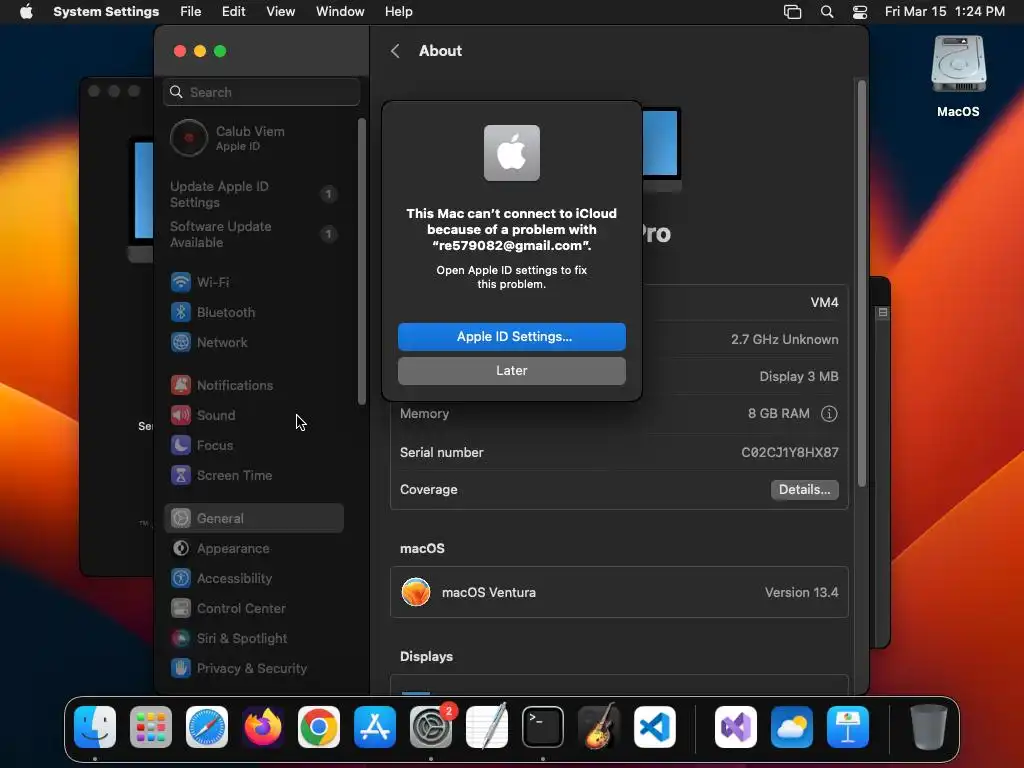Click the sidebar scrollbar
This screenshot has width=1024, height=768.
(362, 261)
